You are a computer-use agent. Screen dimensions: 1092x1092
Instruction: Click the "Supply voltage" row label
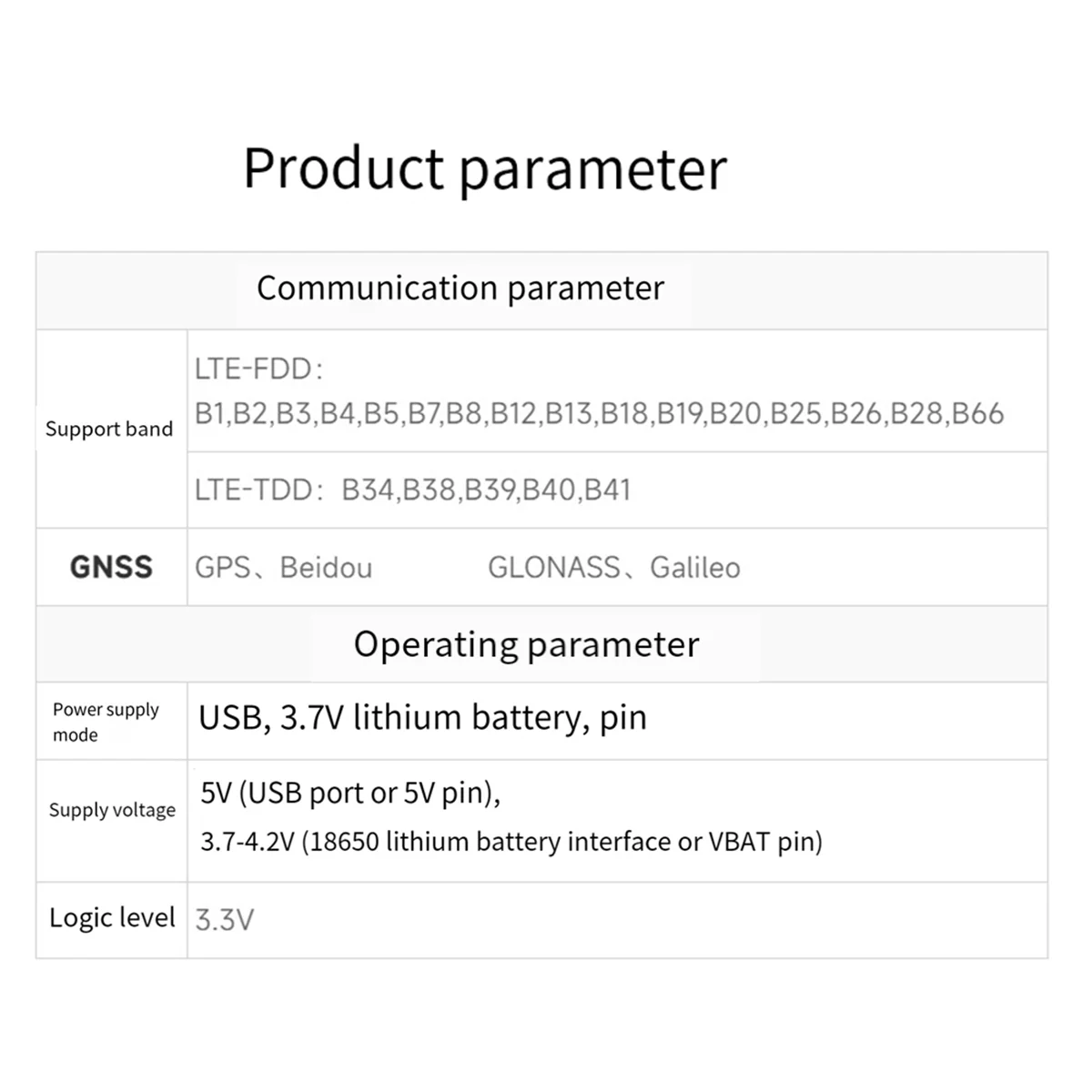point(112,810)
